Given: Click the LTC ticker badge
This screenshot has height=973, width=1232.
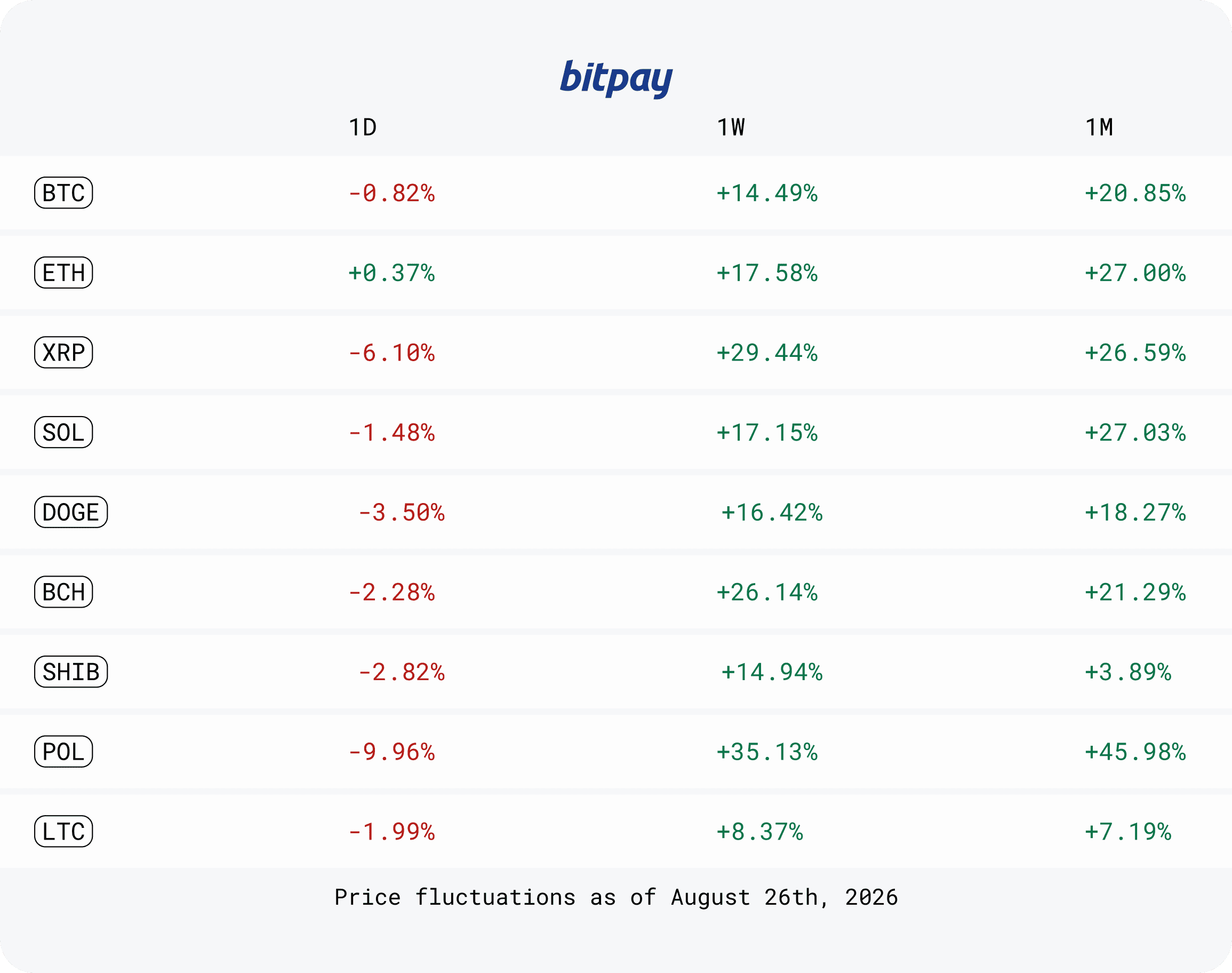Looking at the screenshot, I should point(63,831).
